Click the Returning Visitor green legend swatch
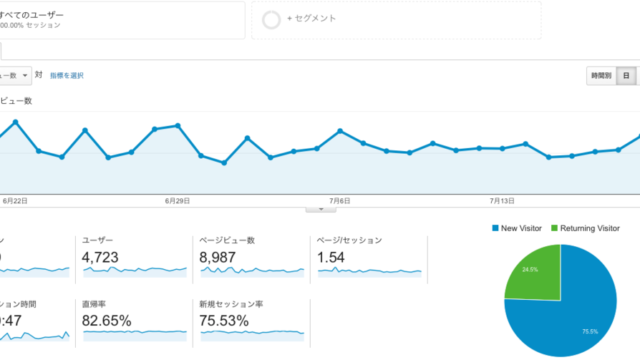The width and height of the screenshot is (640, 360). [x=554, y=228]
